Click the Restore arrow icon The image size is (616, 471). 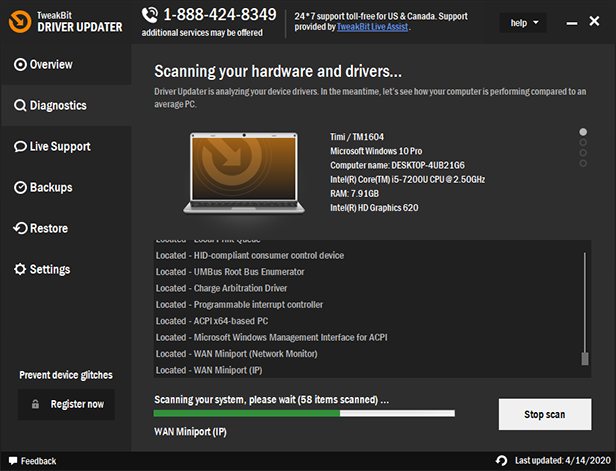pos(20,228)
